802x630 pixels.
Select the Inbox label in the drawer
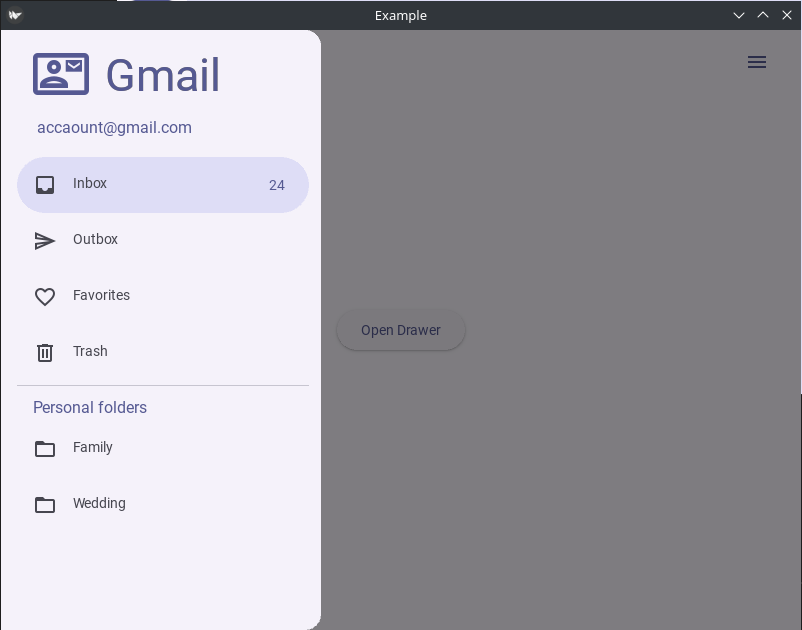tap(90, 183)
